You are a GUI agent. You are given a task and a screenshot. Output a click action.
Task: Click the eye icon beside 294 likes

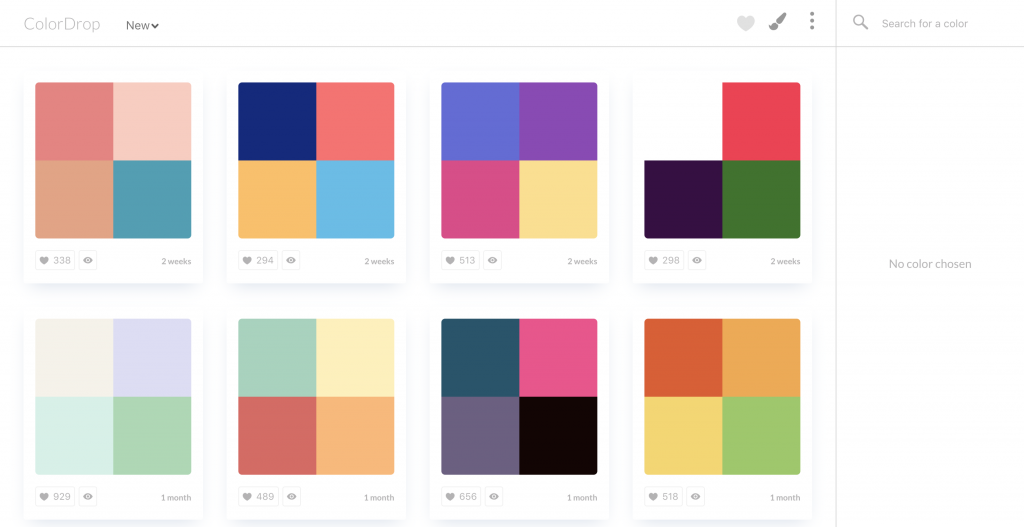pos(291,260)
